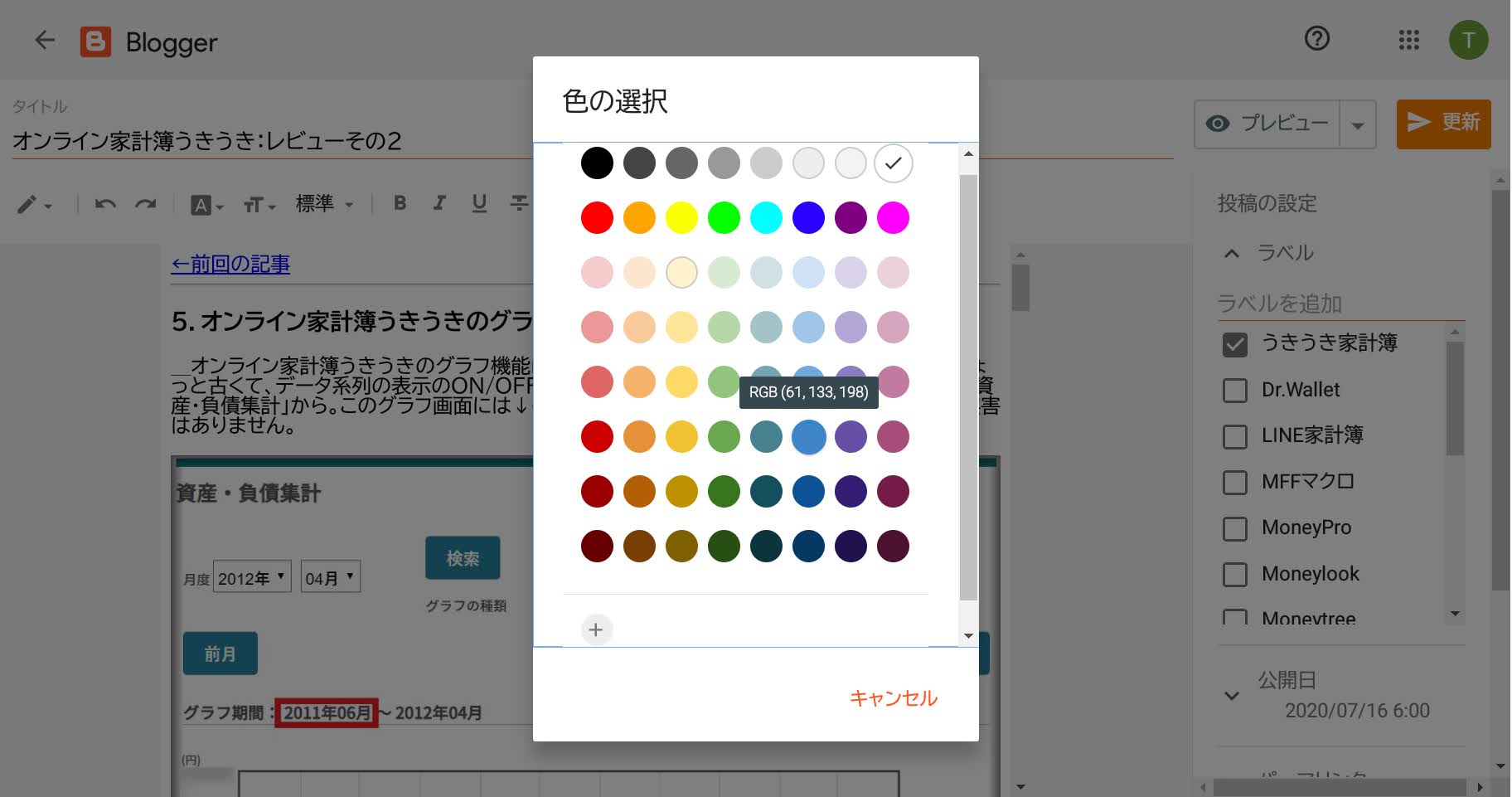Click the eye preview icon
The height and width of the screenshot is (797, 1512).
(x=1217, y=124)
